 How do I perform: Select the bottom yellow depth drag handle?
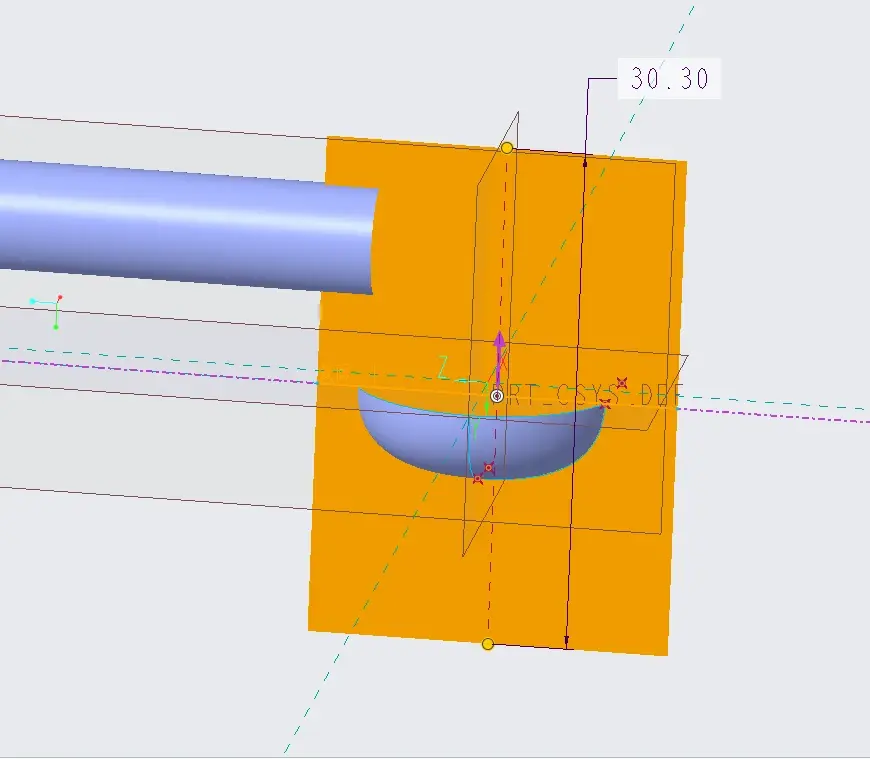488,644
